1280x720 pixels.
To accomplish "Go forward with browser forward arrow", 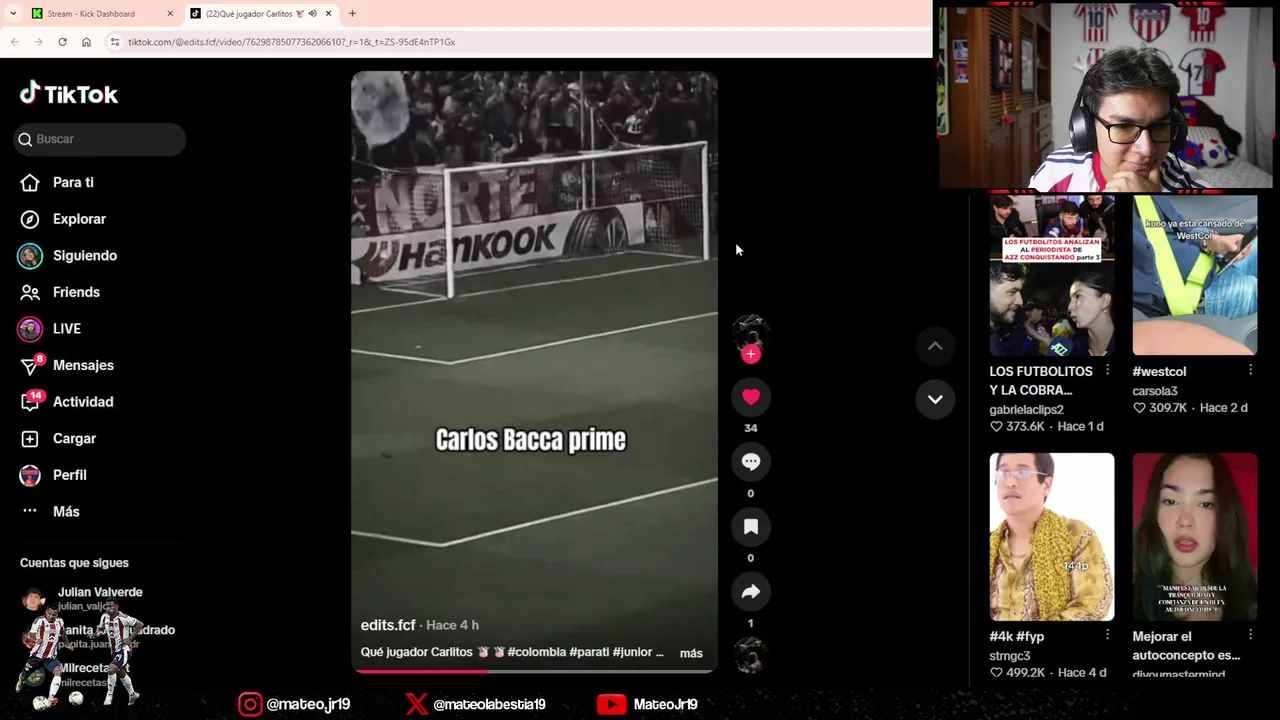I will tap(38, 42).
